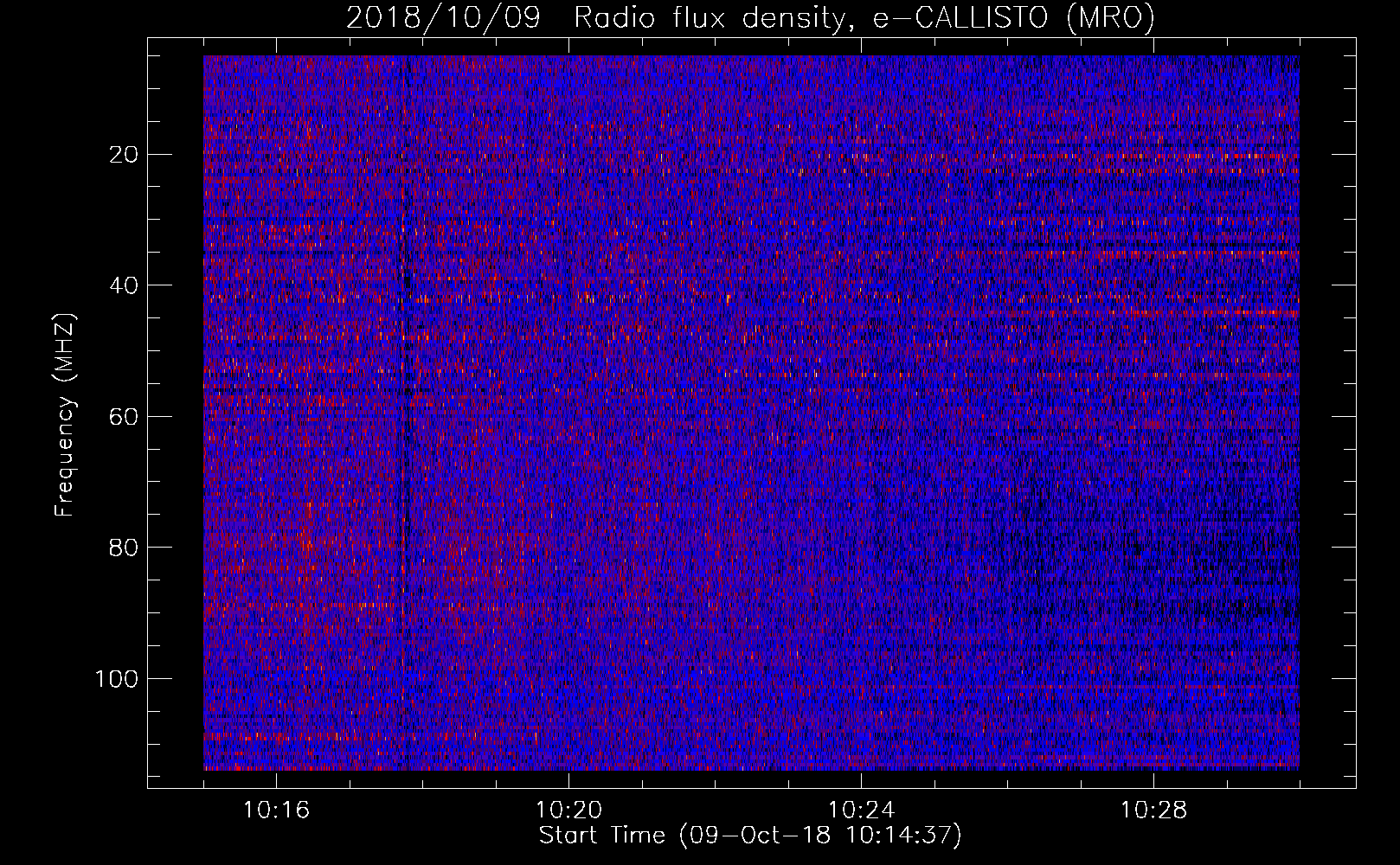Screen dimensions: 1400x865
Task: Select the "Frequency (MHZ)" y-axis label
Action: [65, 414]
